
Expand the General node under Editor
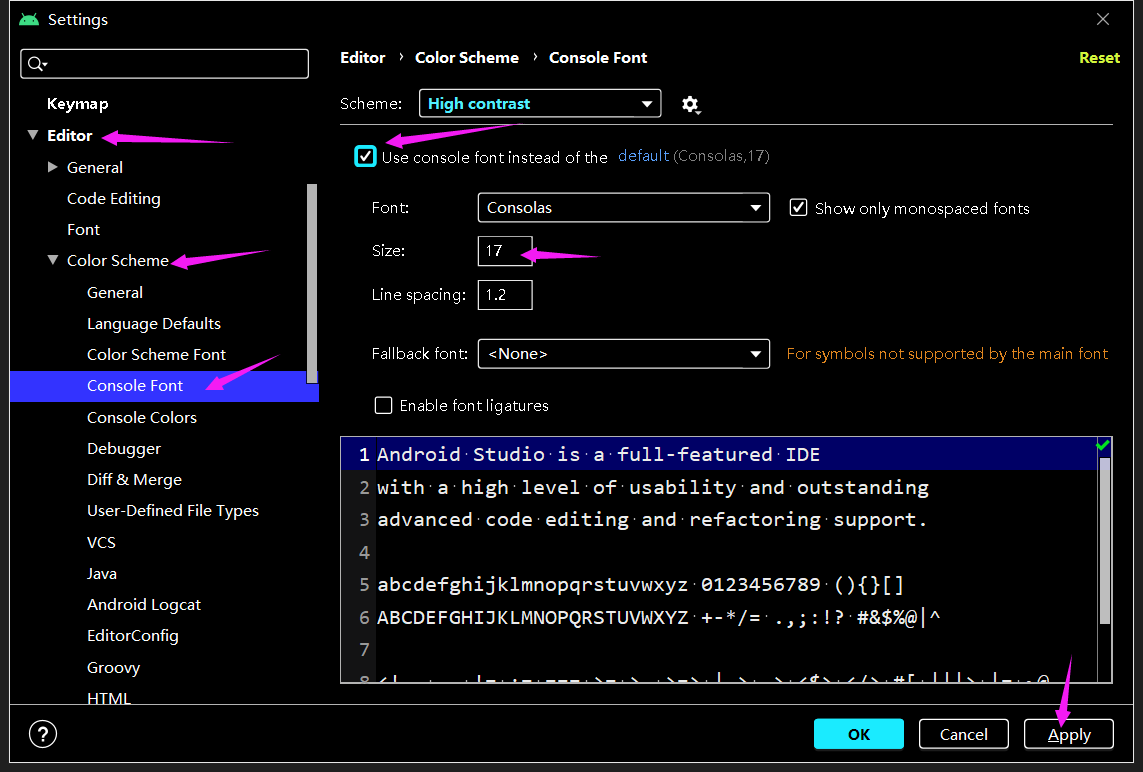click(x=52, y=167)
